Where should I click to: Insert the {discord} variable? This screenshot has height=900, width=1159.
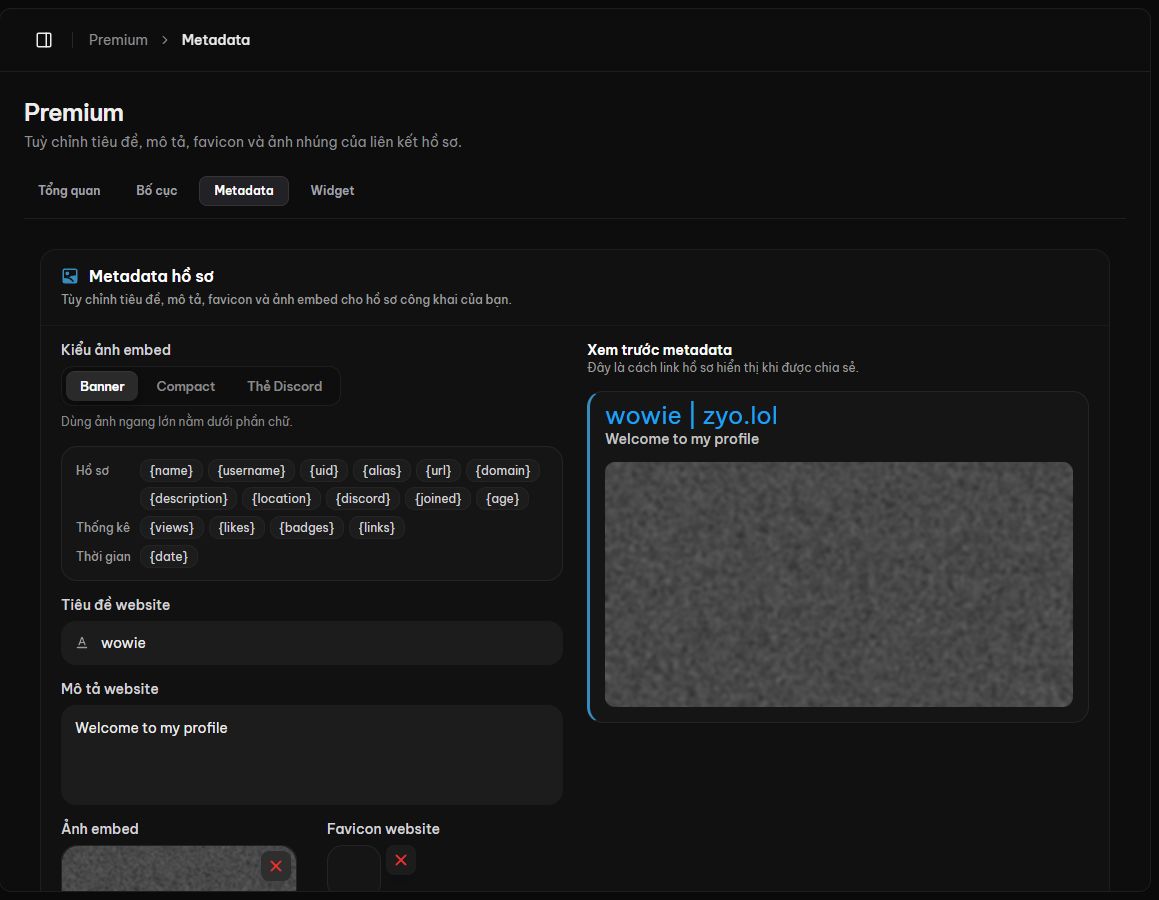[x=363, y=499]
